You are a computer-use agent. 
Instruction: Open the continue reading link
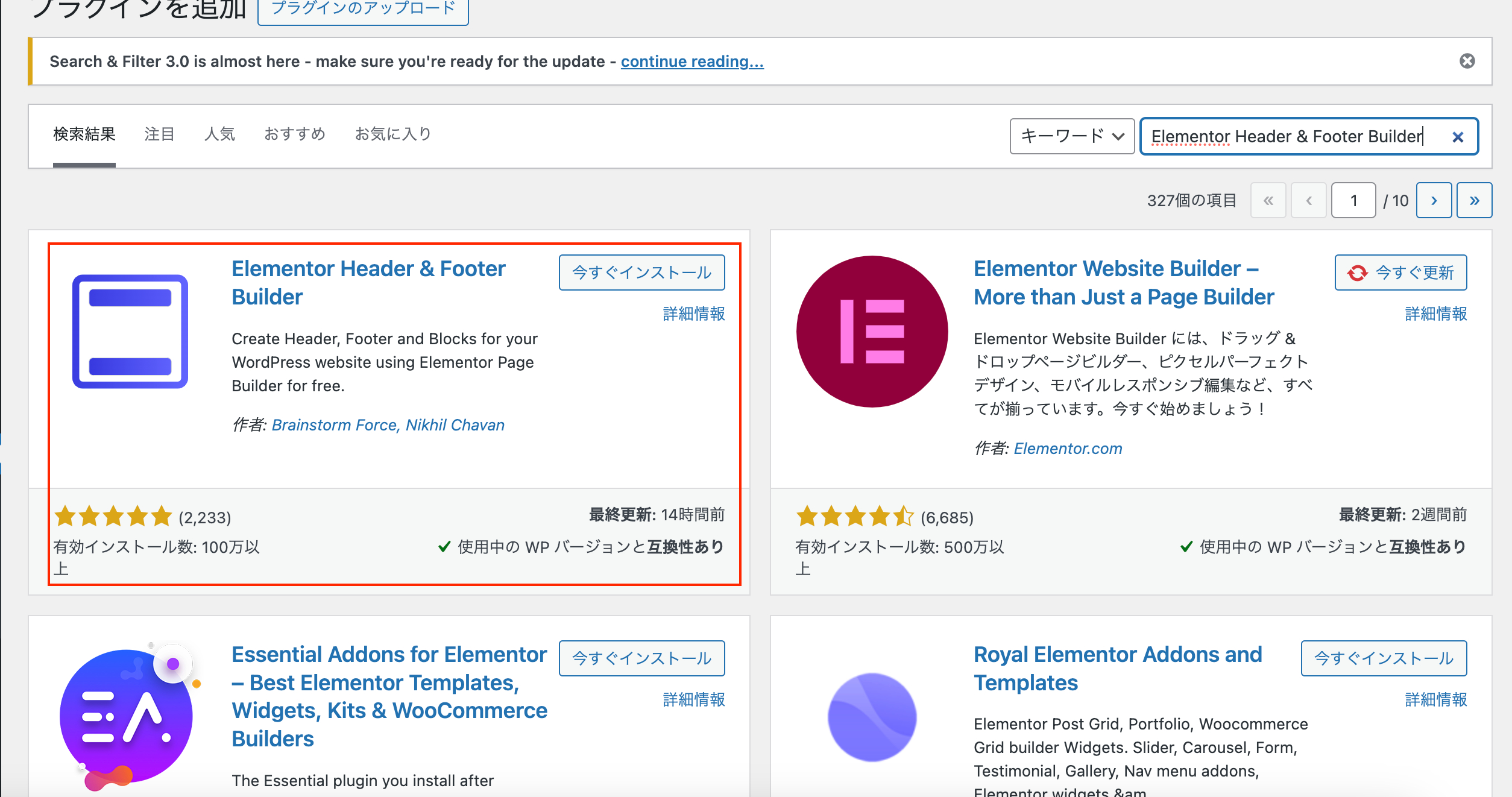(x=692, y=61)
